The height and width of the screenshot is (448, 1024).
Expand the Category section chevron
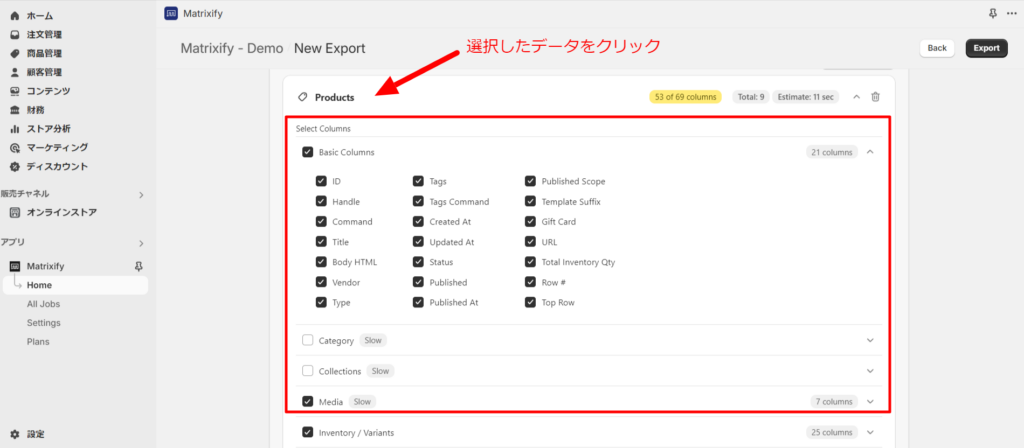(870, 340)
